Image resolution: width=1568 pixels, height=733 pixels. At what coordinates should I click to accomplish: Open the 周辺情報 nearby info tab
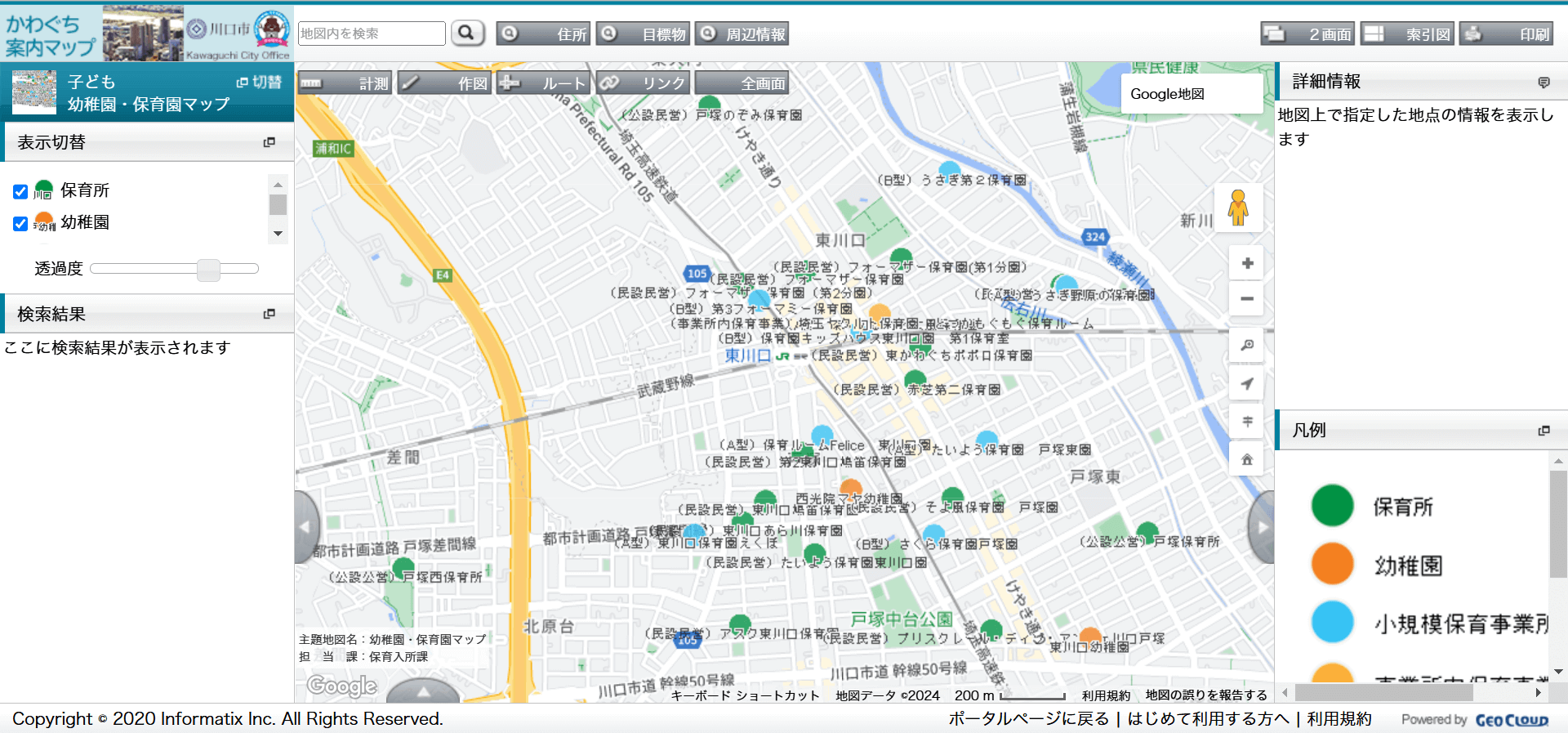coord(742,34)
